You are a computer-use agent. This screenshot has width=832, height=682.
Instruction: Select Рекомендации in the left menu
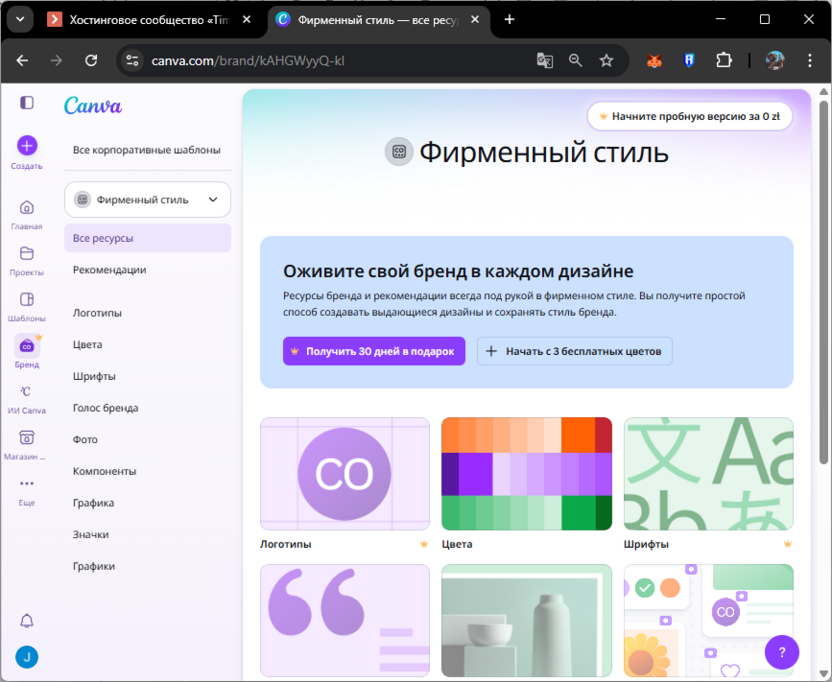(109, 269)
